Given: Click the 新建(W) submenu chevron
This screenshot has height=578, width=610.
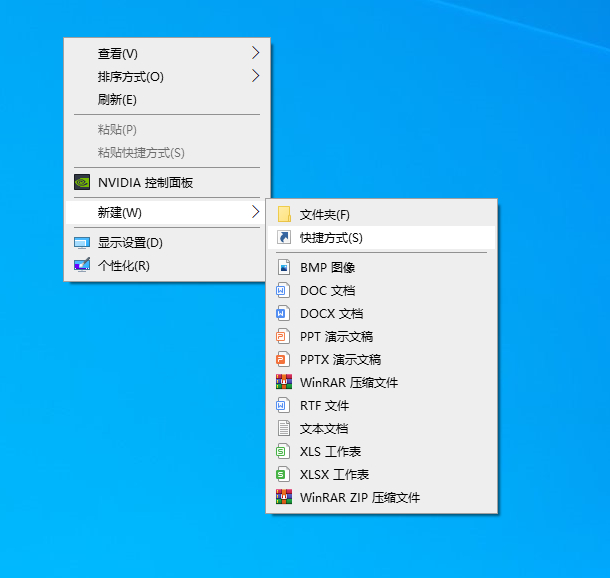Looking at the screenshot, I should pos(255,212).
